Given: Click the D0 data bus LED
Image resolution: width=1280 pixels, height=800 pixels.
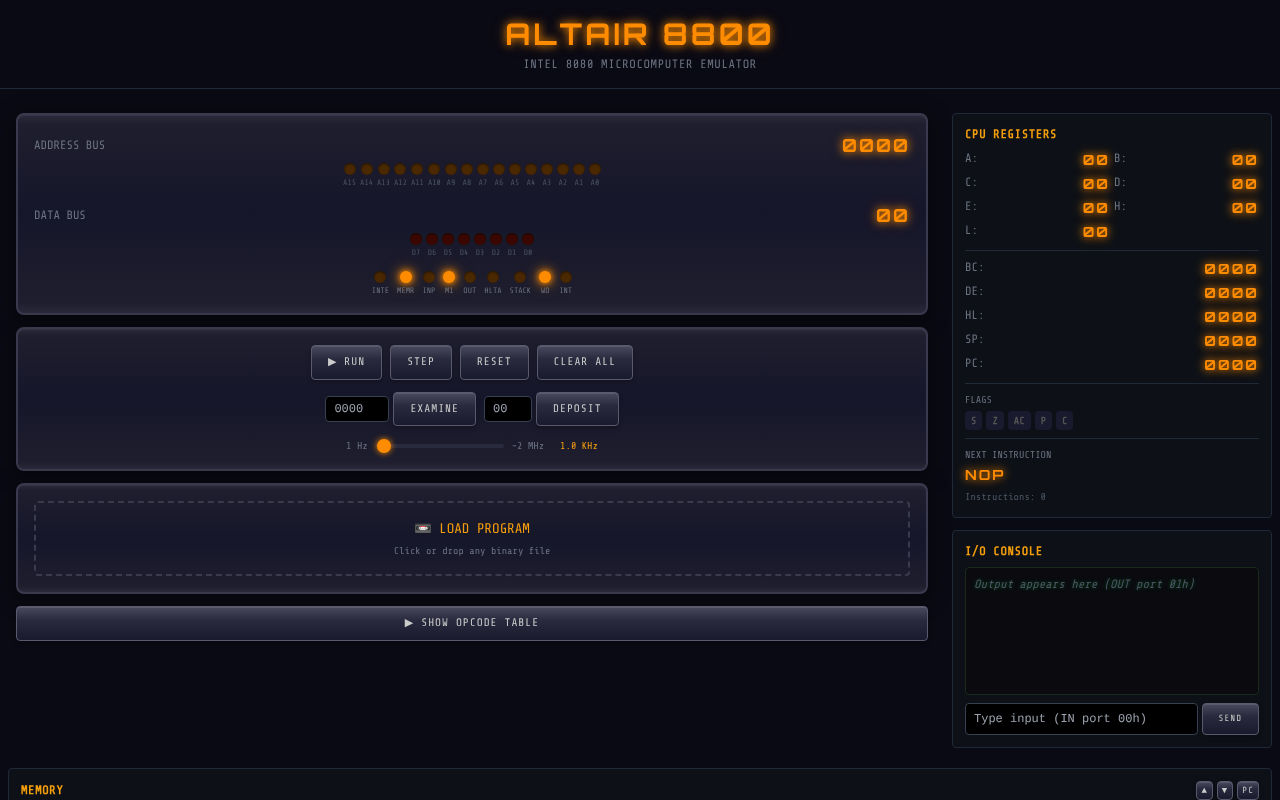Looking at the screenshot, I should click(528, 240).
